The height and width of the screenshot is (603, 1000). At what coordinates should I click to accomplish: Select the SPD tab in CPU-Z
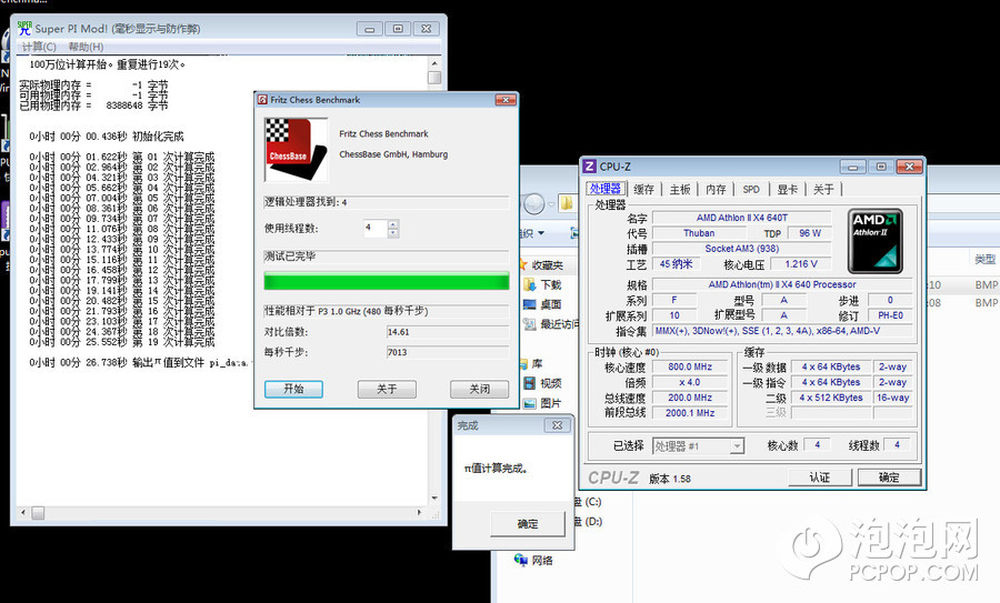pyautogui.click(x=751, y=189)
